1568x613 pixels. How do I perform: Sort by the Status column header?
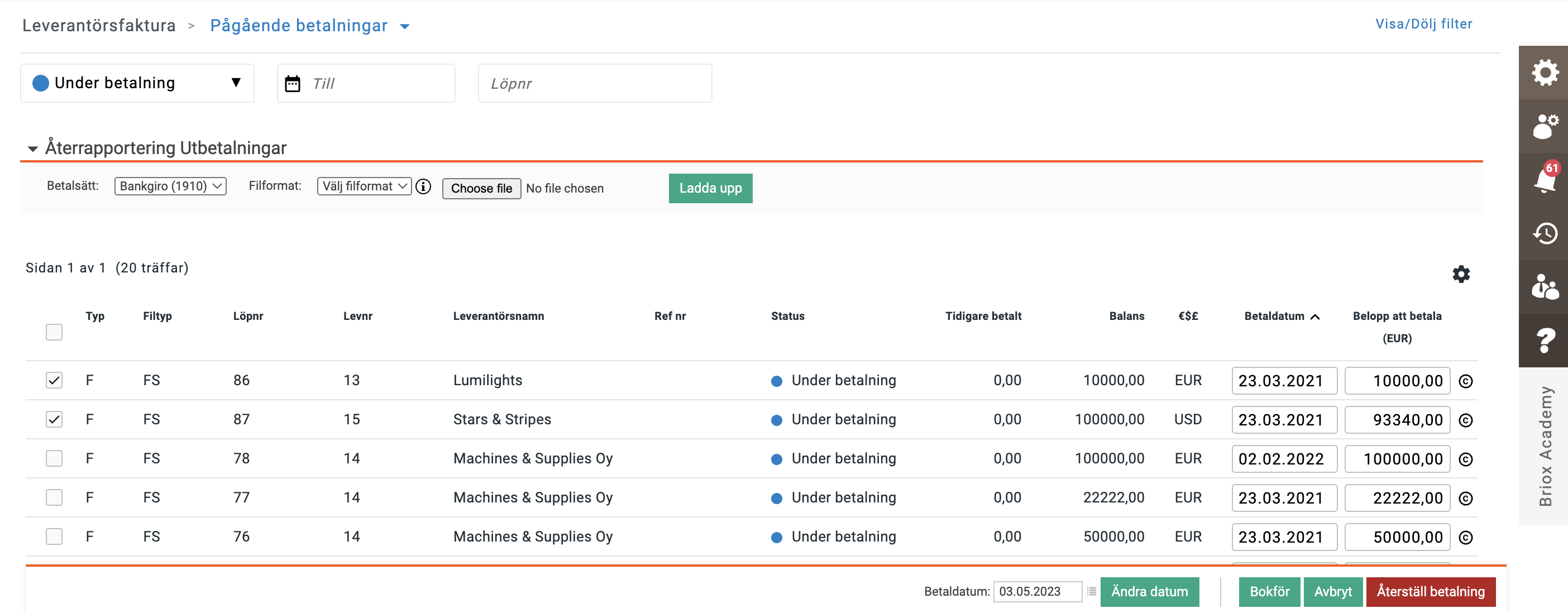tap(788, 316)
